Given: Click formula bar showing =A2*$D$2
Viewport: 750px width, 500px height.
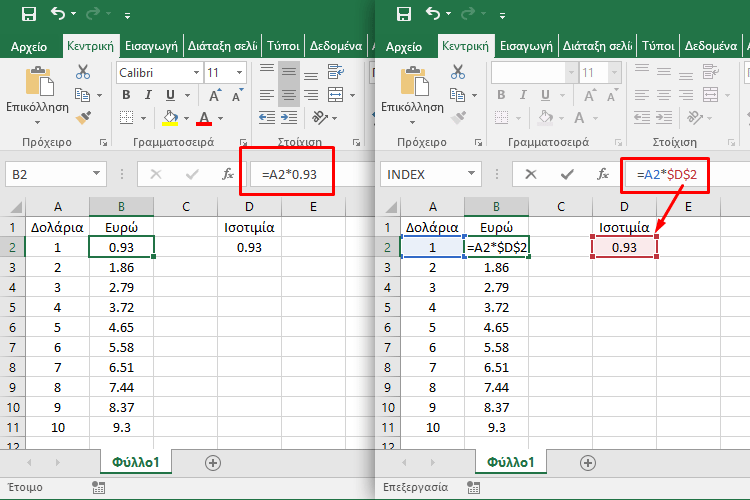Looking at the screenshot, I should tap(687, 174).
